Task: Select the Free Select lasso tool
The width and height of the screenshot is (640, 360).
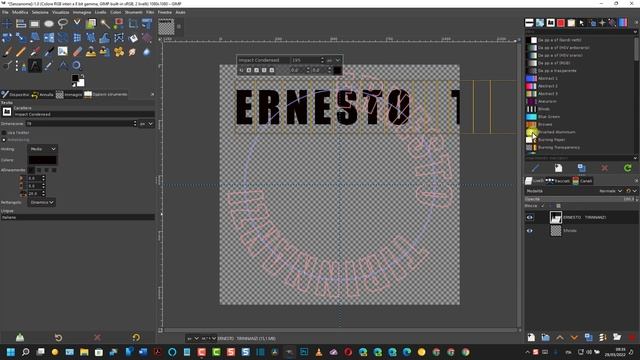Action: pos(62,24)
